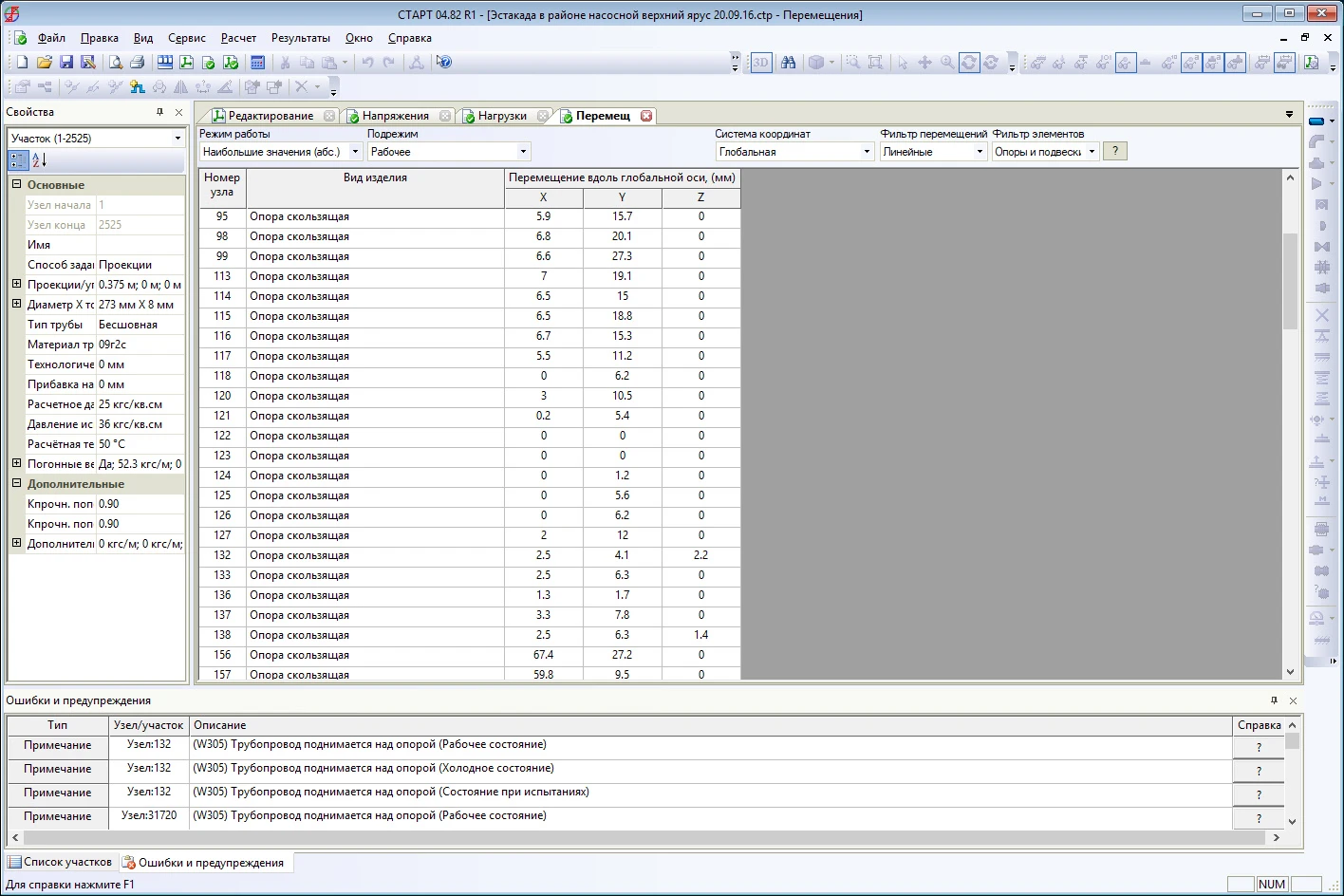Open a file with the folder icon
This screenshot has width=1344, height=896.
click(44, 63)
